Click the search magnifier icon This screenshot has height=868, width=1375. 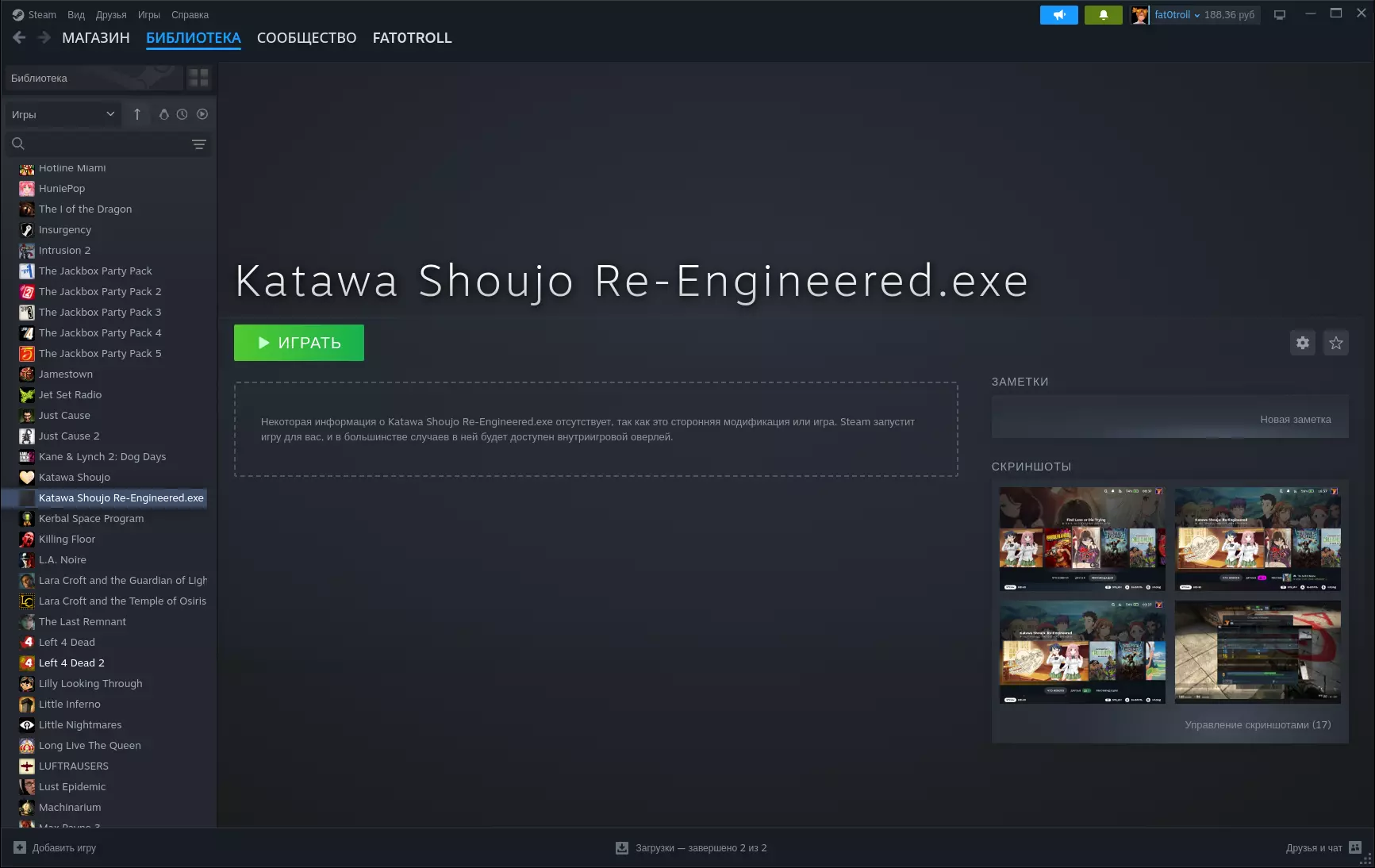point(18,144)
